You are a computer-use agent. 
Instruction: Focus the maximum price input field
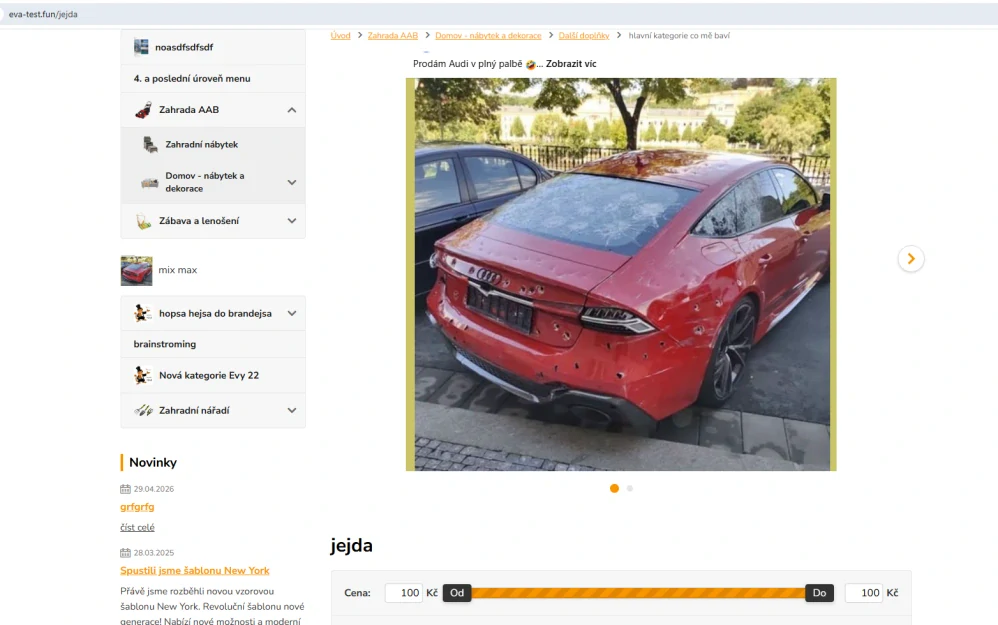[864, 593]
